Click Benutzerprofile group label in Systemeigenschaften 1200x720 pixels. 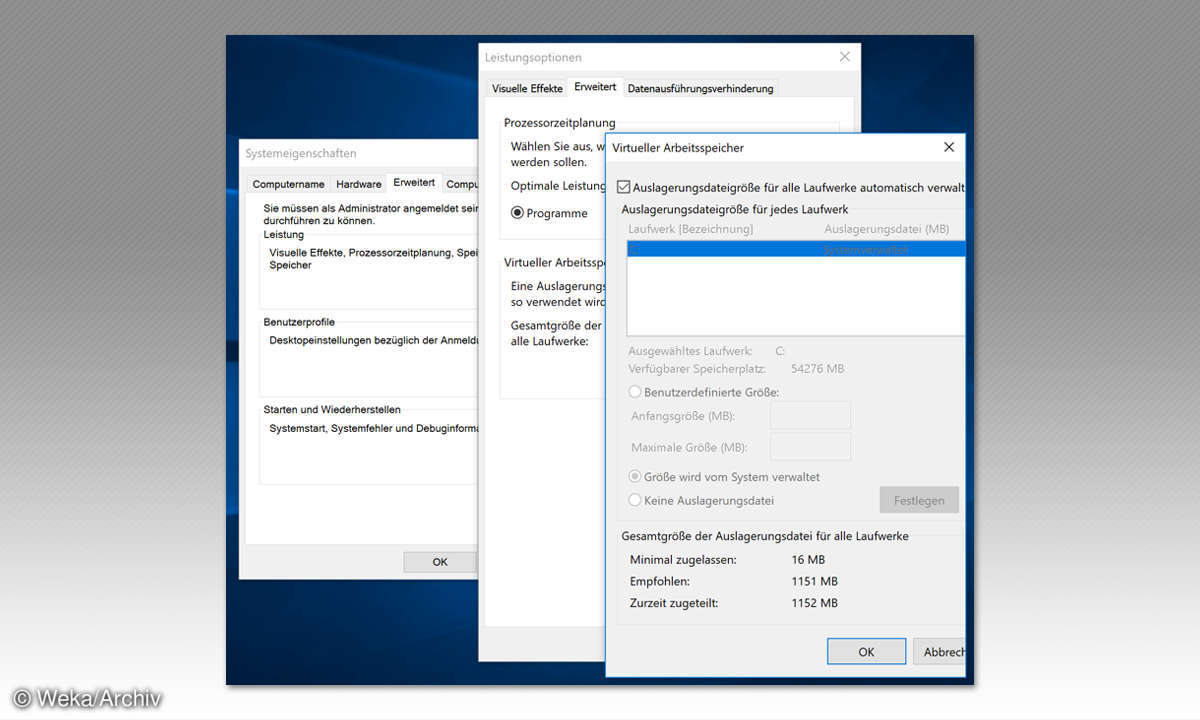tap(299, 322)
